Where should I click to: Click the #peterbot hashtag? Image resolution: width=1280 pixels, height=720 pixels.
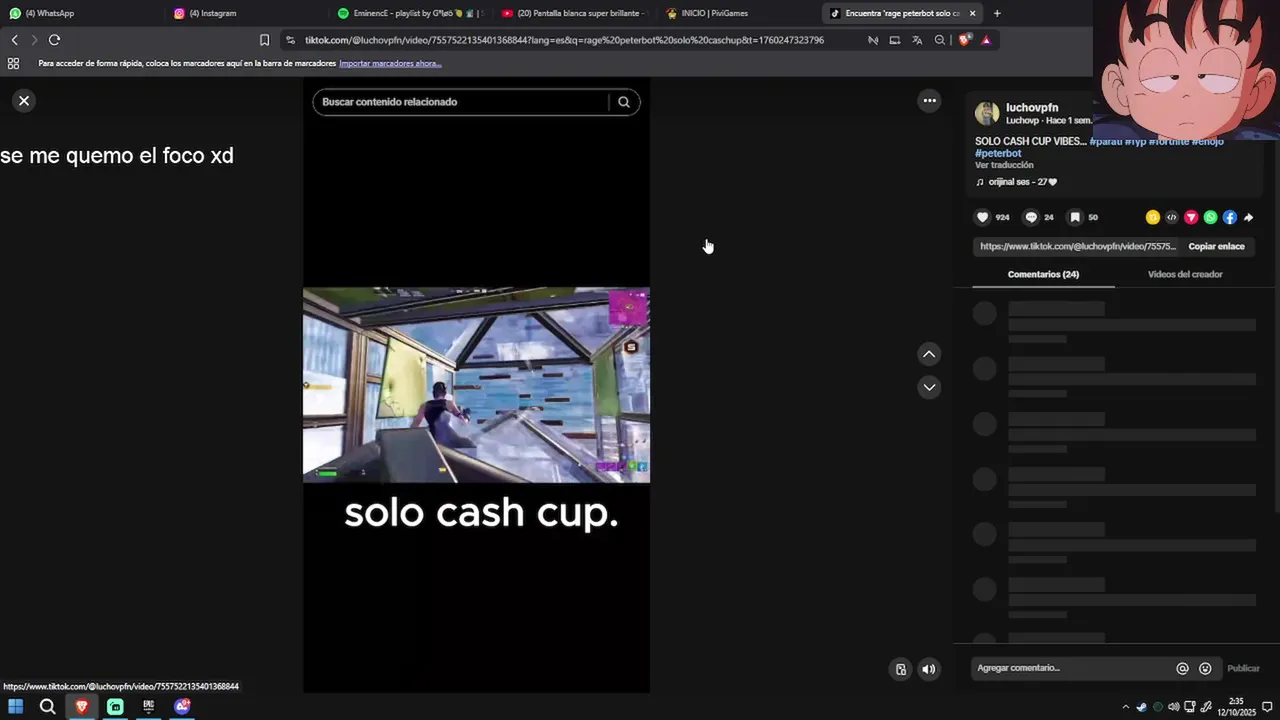pyautogui.click(x=998, y=153)
